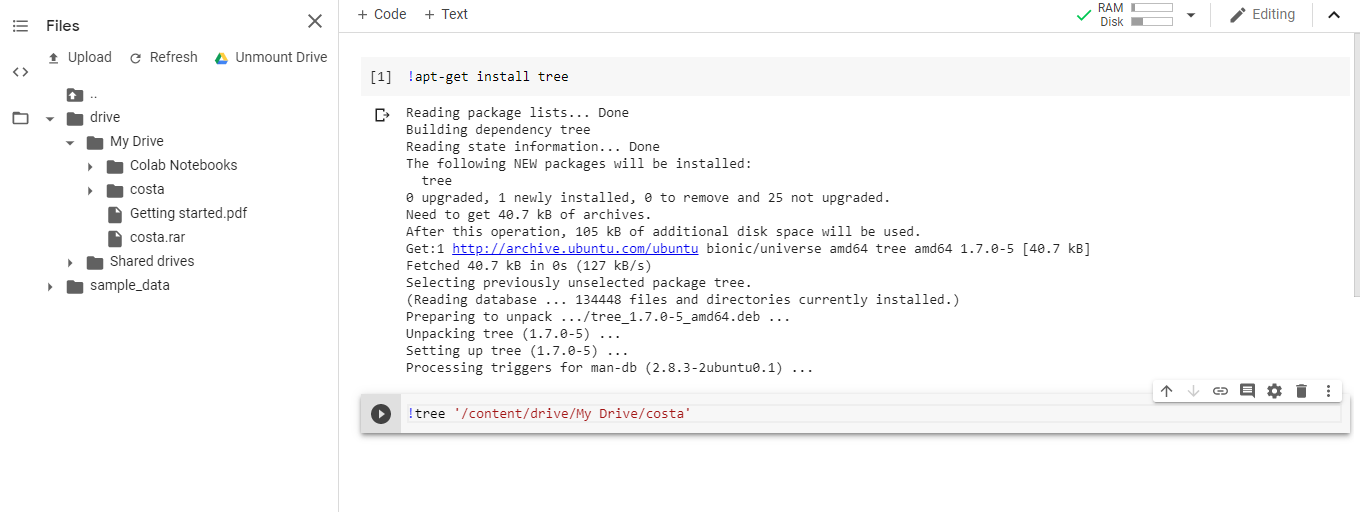Copy link to the cell
Viewport: 1360px width, 512px height.
point(1220,391)
